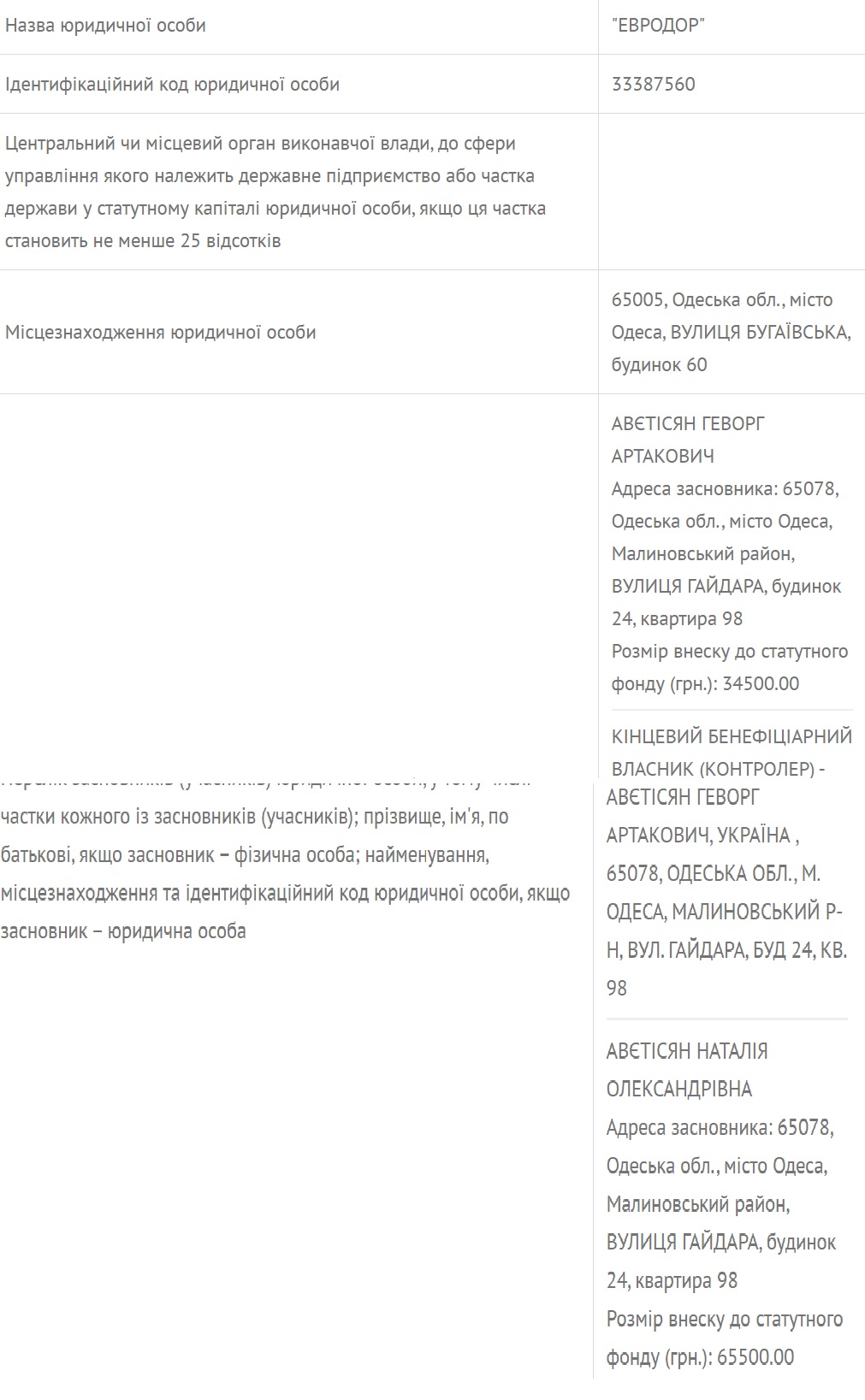Screen dimensions: 865x1400
Task: Select the company name "ЕВРОДОР"
Action: (x=658, y=26)
